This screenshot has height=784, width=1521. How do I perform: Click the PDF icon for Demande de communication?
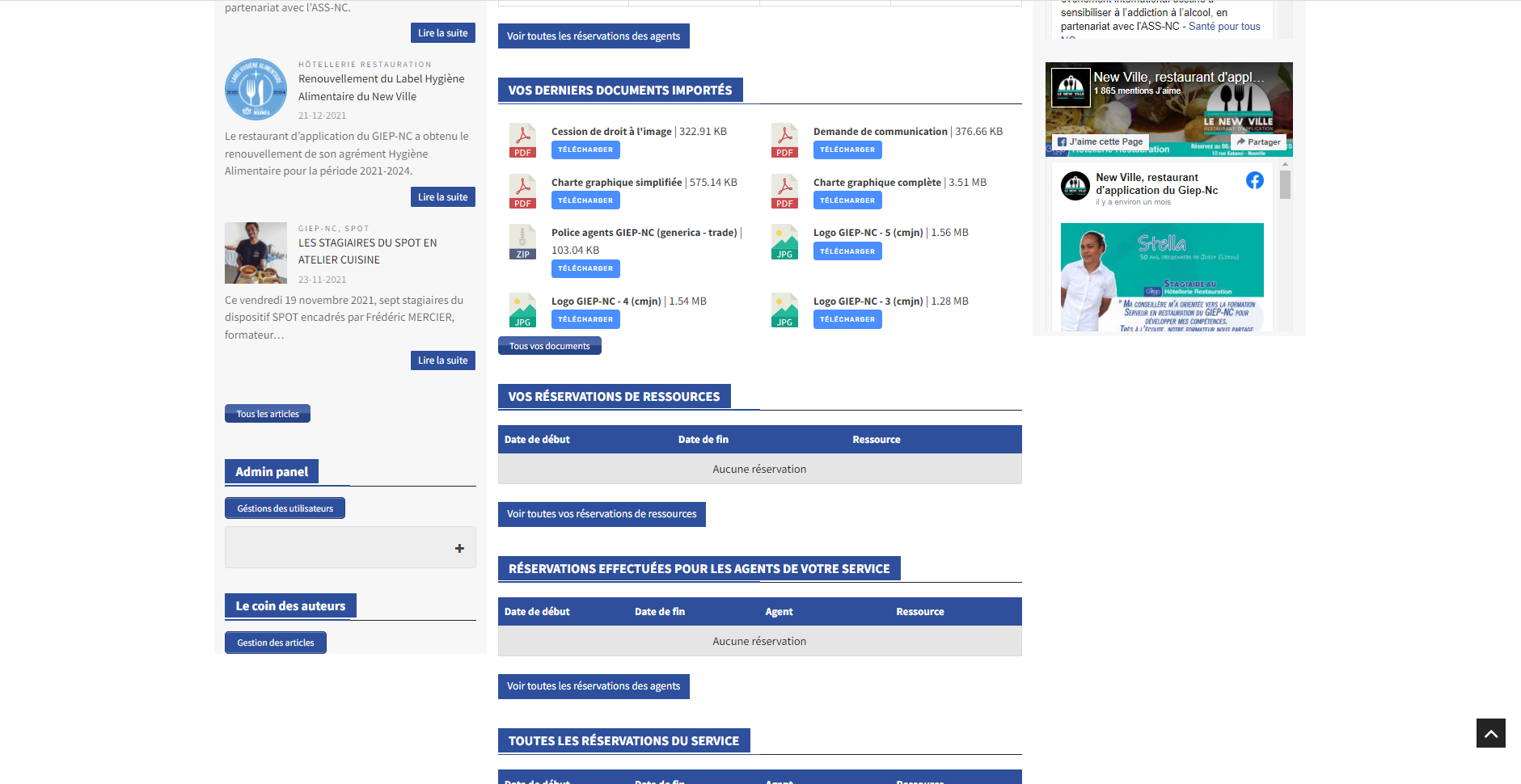click(784, 141)
